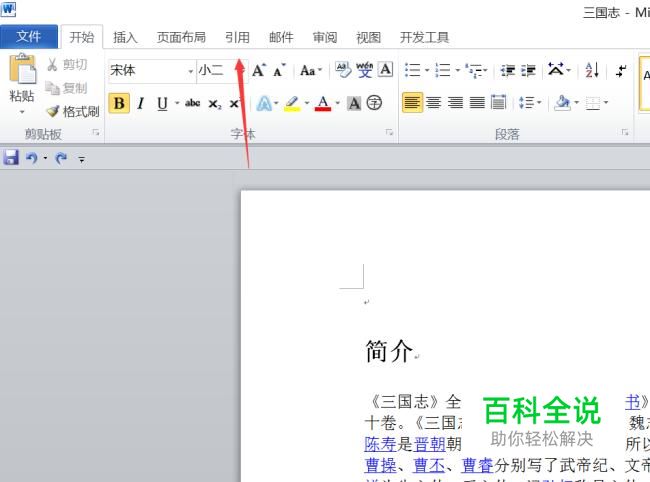Toggle show paragraph marks
The image size is (650, 482).
click(x=621, y=70)
